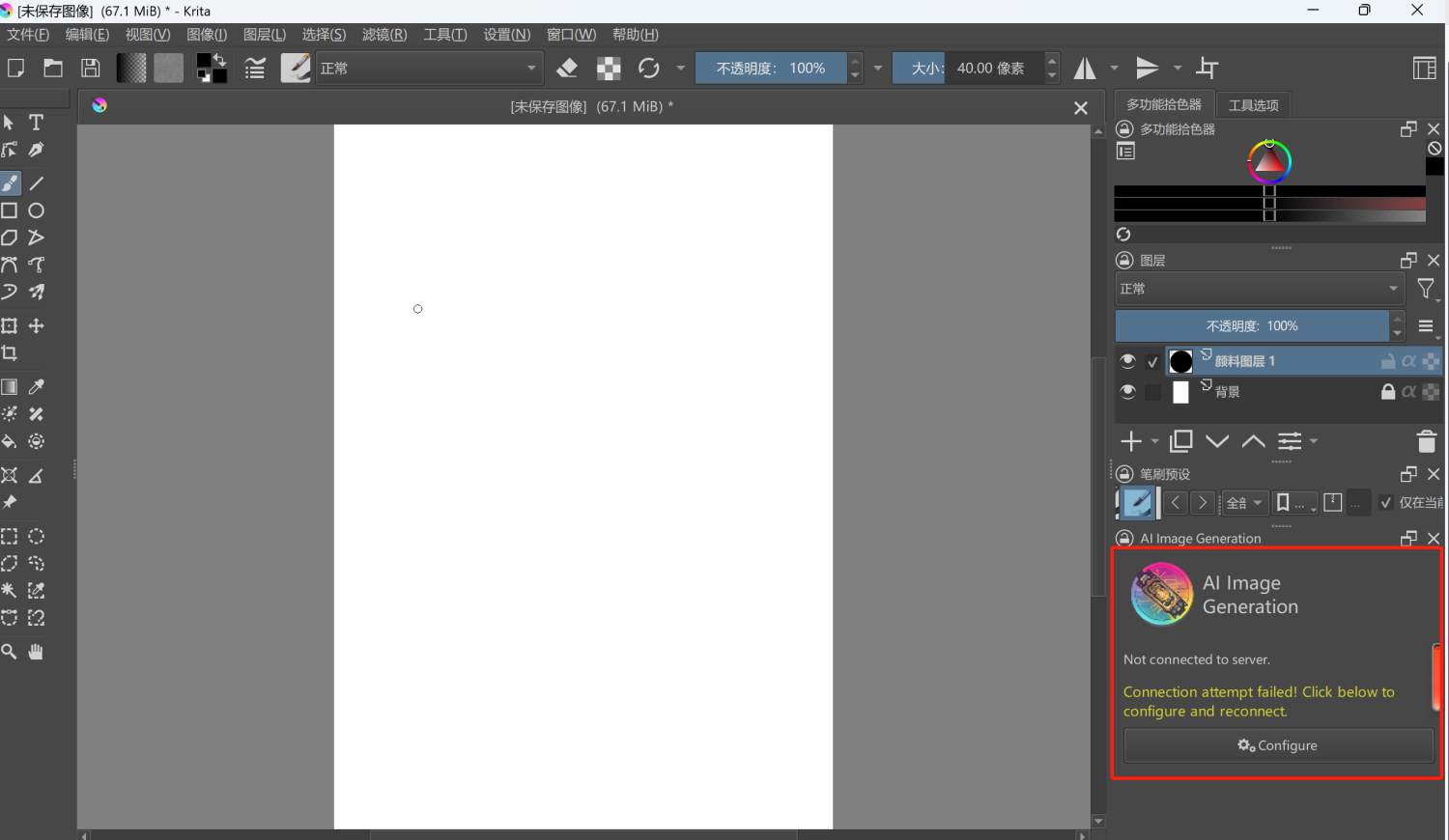The image size is (1449, 840).
Task: Click the toolbar 不透明度 100% slider
Action: coord(771,68)
